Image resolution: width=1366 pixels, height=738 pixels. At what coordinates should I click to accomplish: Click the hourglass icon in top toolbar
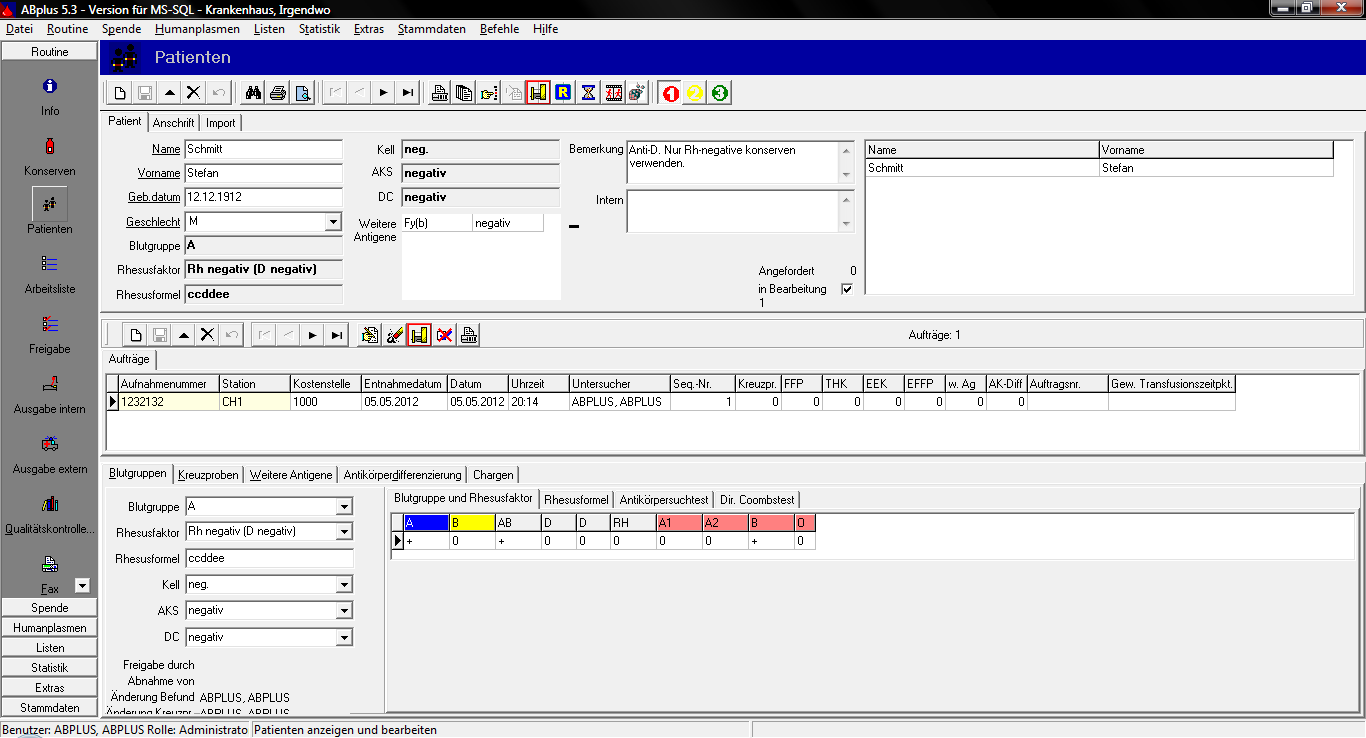point(588,93)
